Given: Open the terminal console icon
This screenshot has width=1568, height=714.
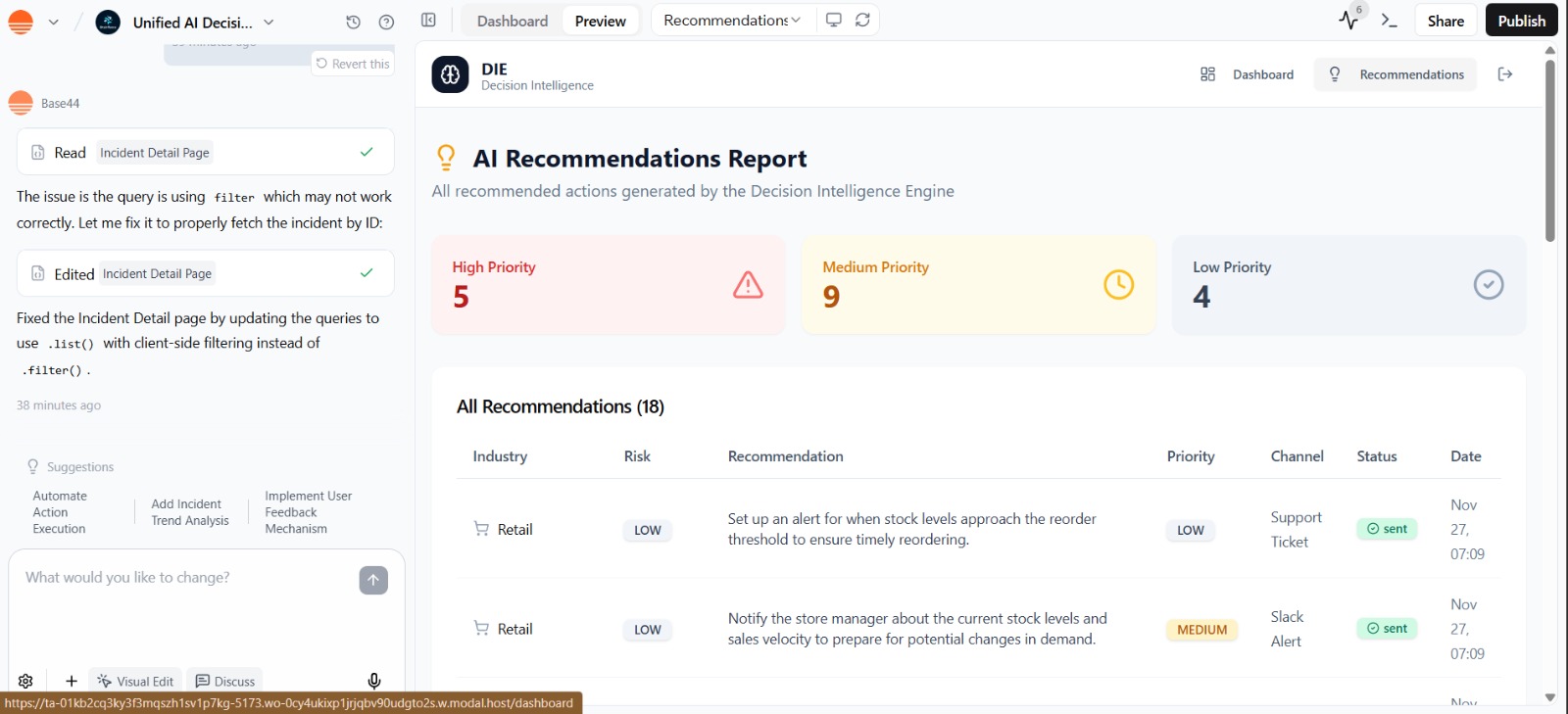Looking at the screenshot, I should pos(1389,20).
